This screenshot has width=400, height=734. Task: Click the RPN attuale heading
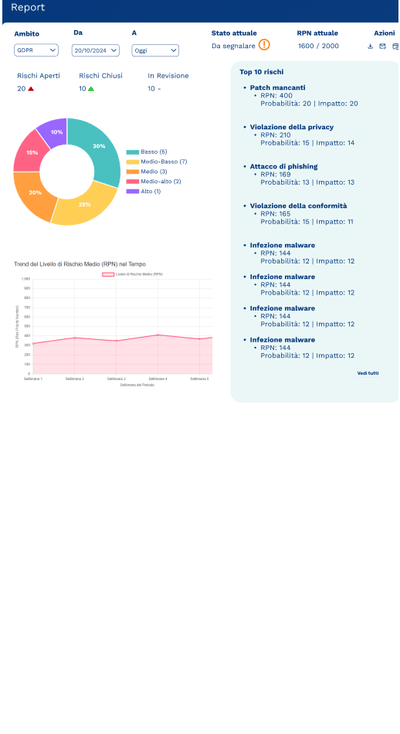point(318,33)
